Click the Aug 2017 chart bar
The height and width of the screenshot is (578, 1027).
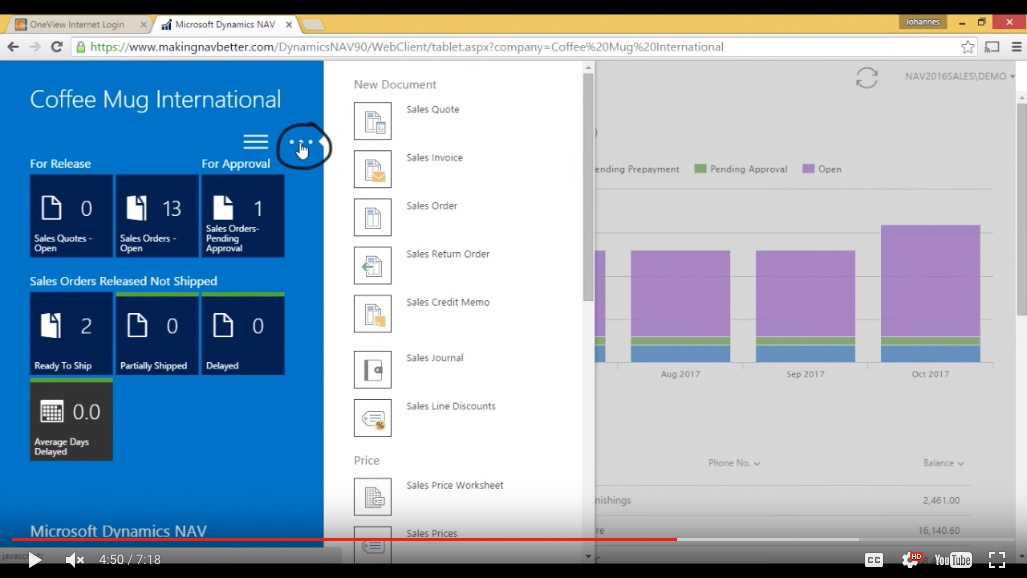click(681, 306)
